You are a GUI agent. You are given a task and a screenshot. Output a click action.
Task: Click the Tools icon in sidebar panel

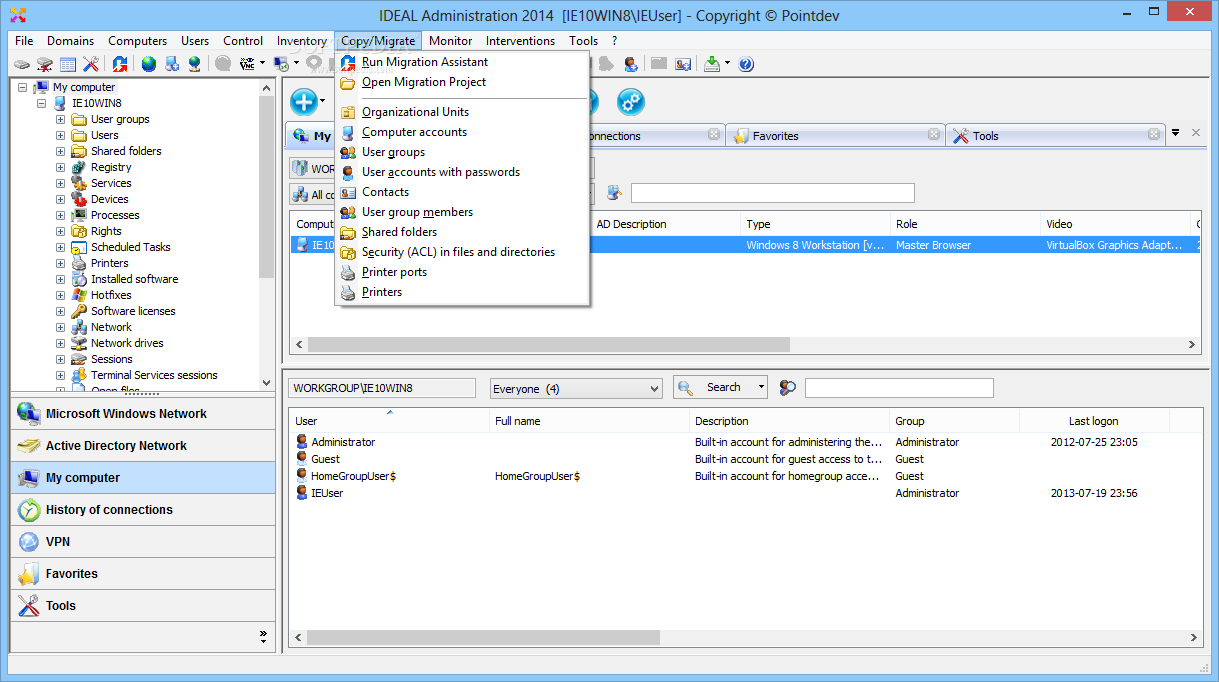[x=29, y=606]
